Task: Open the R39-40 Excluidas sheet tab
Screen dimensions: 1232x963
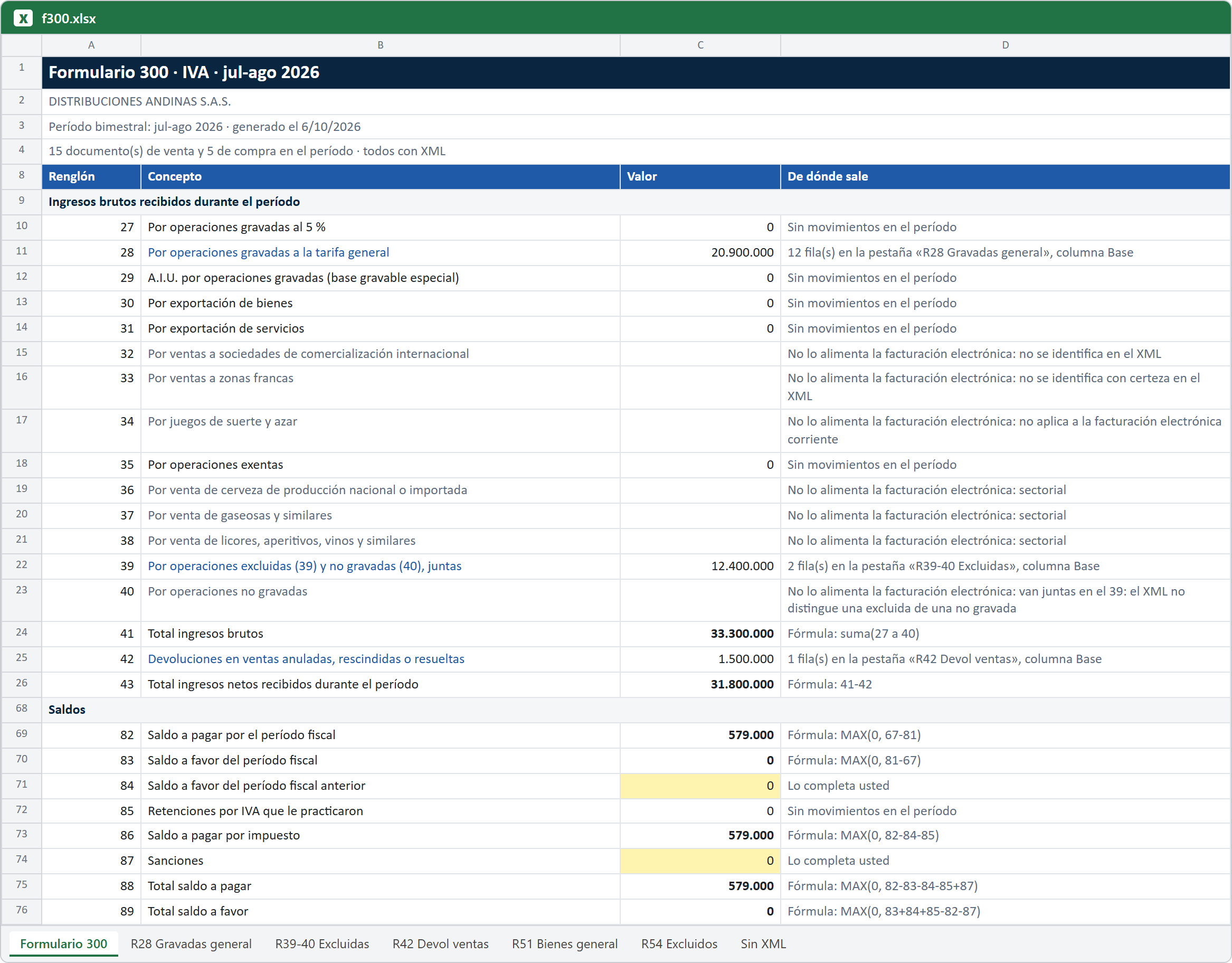Action: coord(322,943)
